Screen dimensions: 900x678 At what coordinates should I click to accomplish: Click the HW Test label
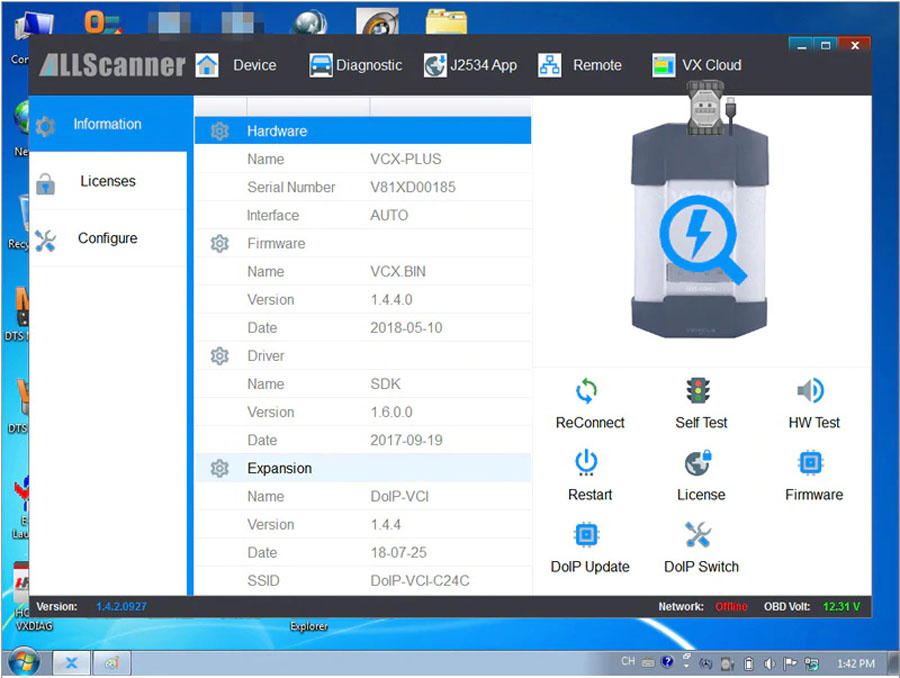[814, 423]
